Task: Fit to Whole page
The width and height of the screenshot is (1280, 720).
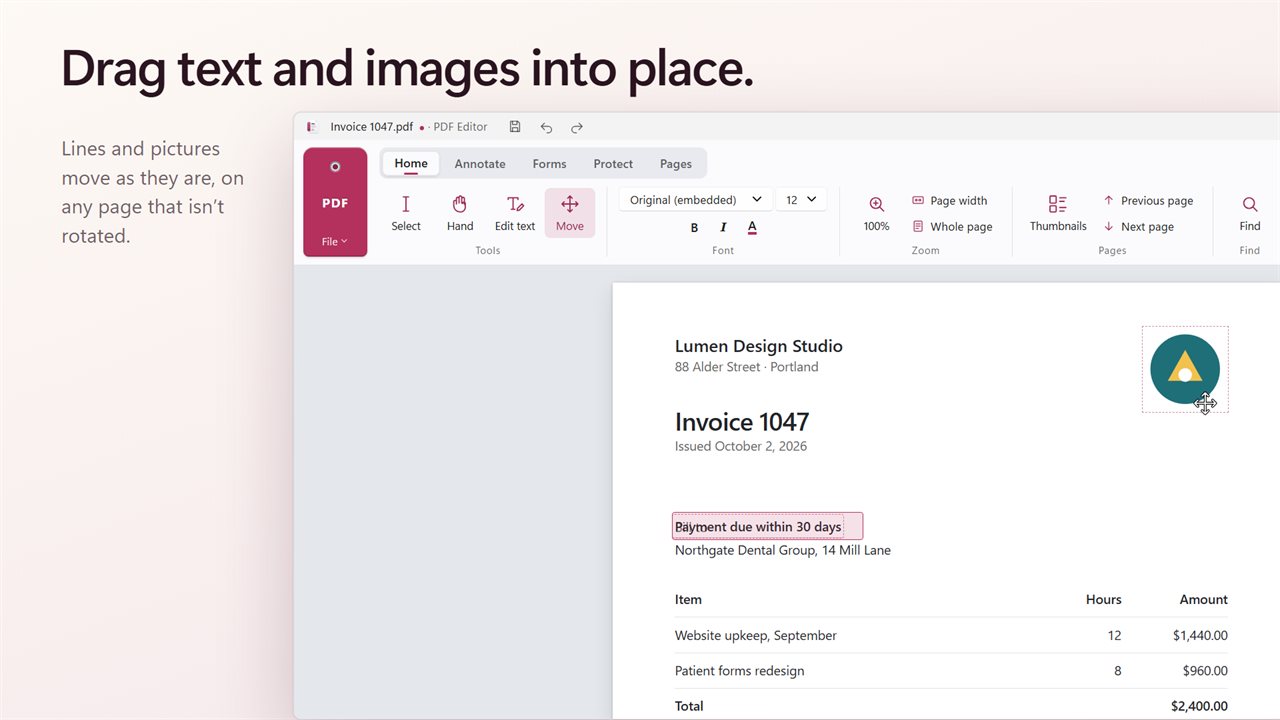Action: tap(952, 227)
